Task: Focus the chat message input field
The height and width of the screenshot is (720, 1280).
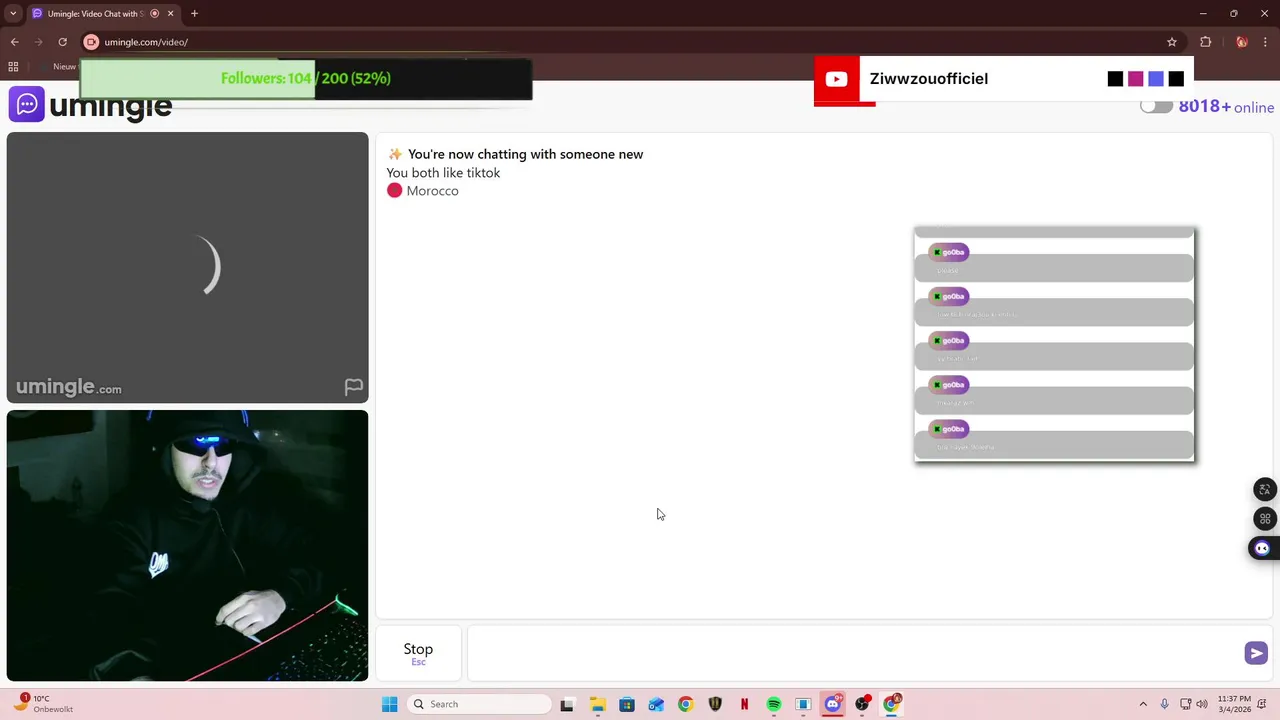Action: point(855,653)
